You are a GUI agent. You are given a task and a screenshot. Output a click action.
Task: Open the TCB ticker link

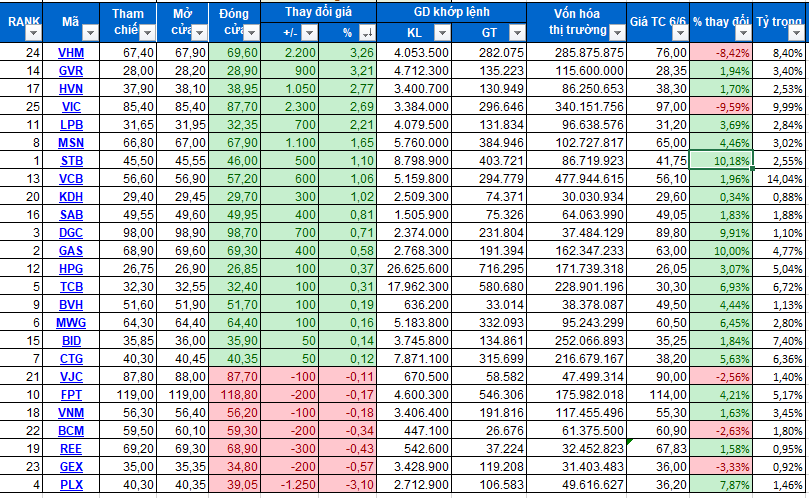click(x=71, y=287)
